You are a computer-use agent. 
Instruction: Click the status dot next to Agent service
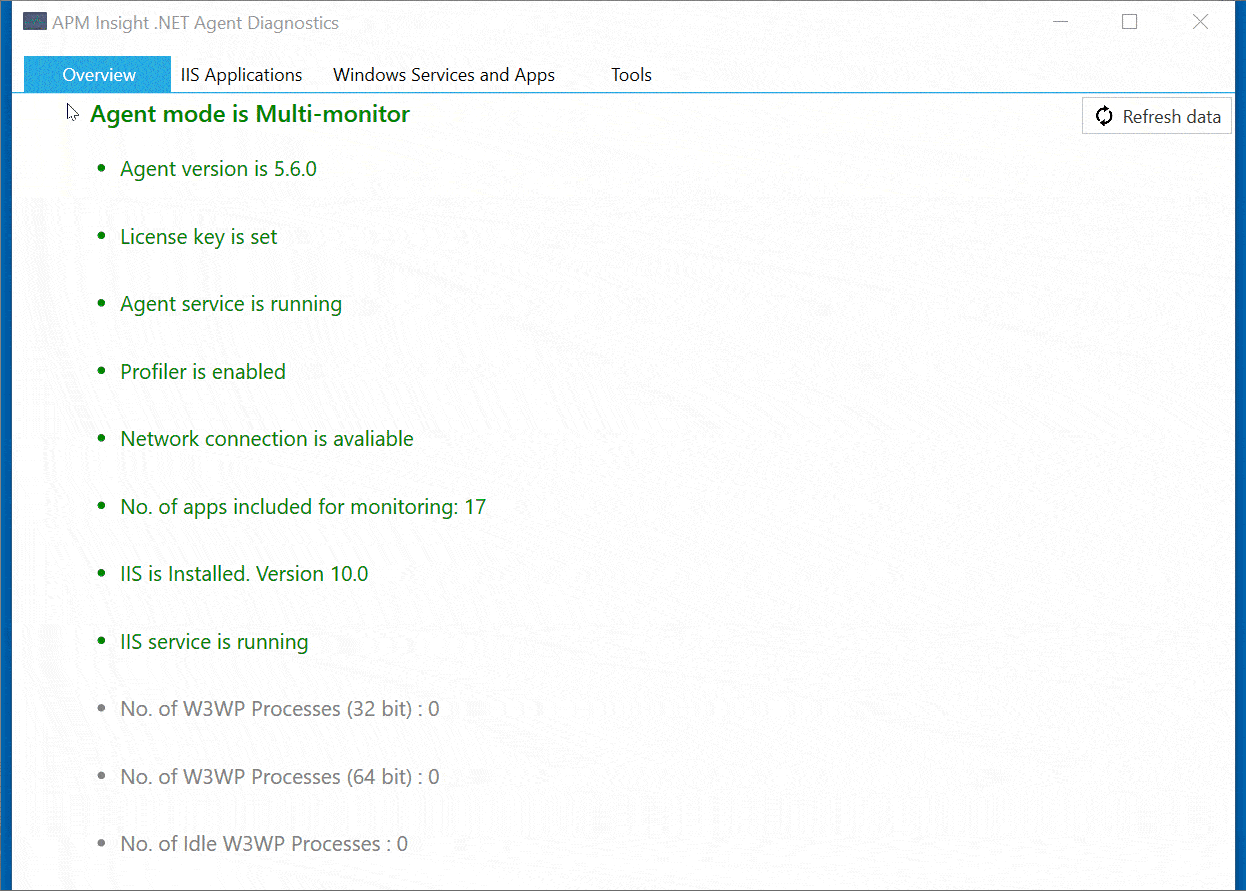[101, 303]
